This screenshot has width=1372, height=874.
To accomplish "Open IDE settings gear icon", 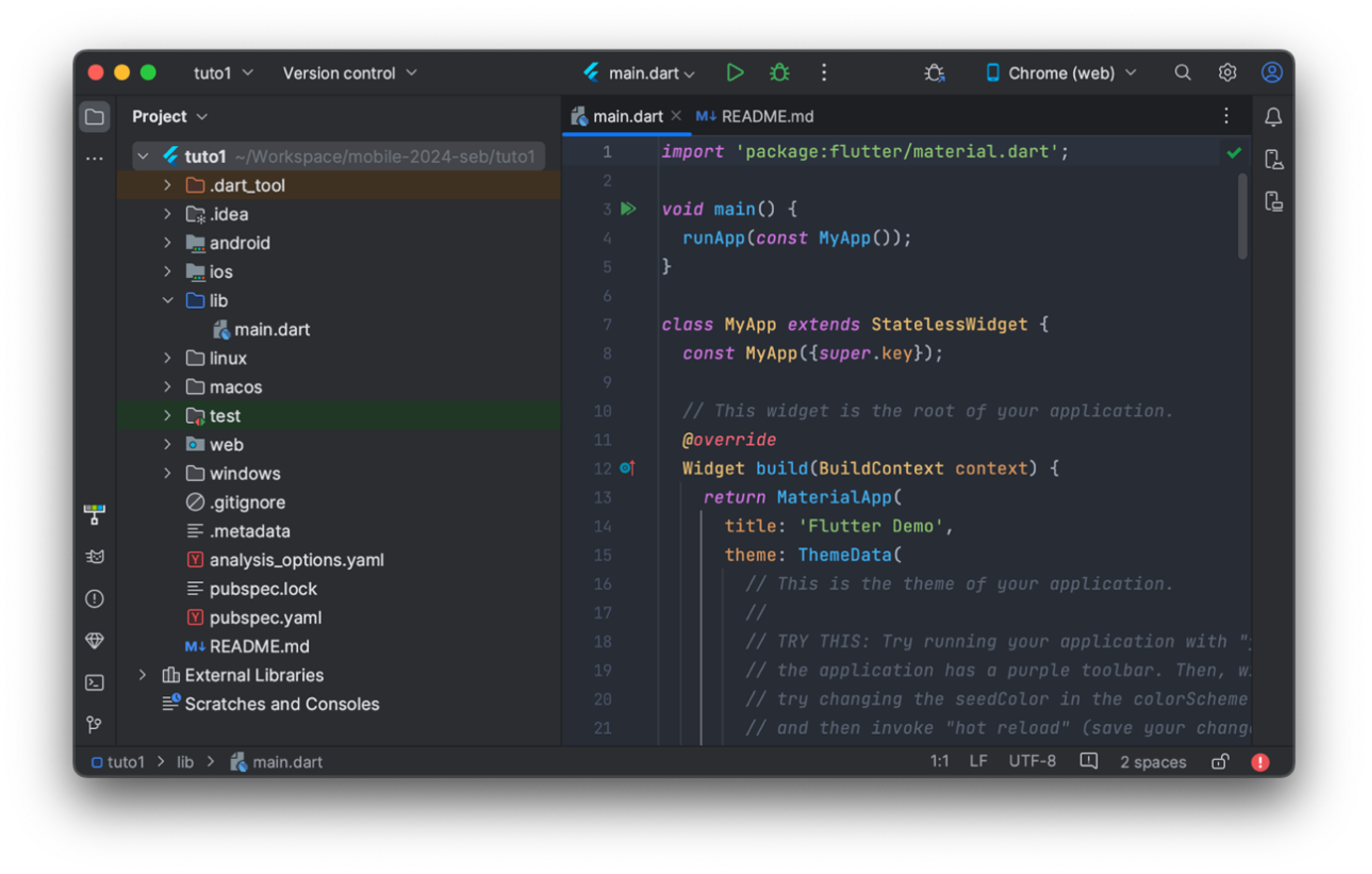I will click(x=1227, y=73).
